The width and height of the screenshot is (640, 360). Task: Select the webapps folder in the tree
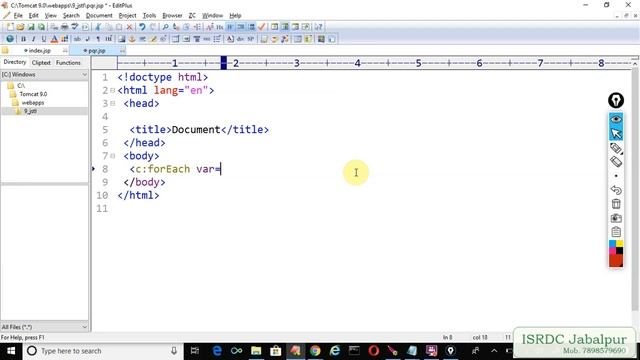33,102
